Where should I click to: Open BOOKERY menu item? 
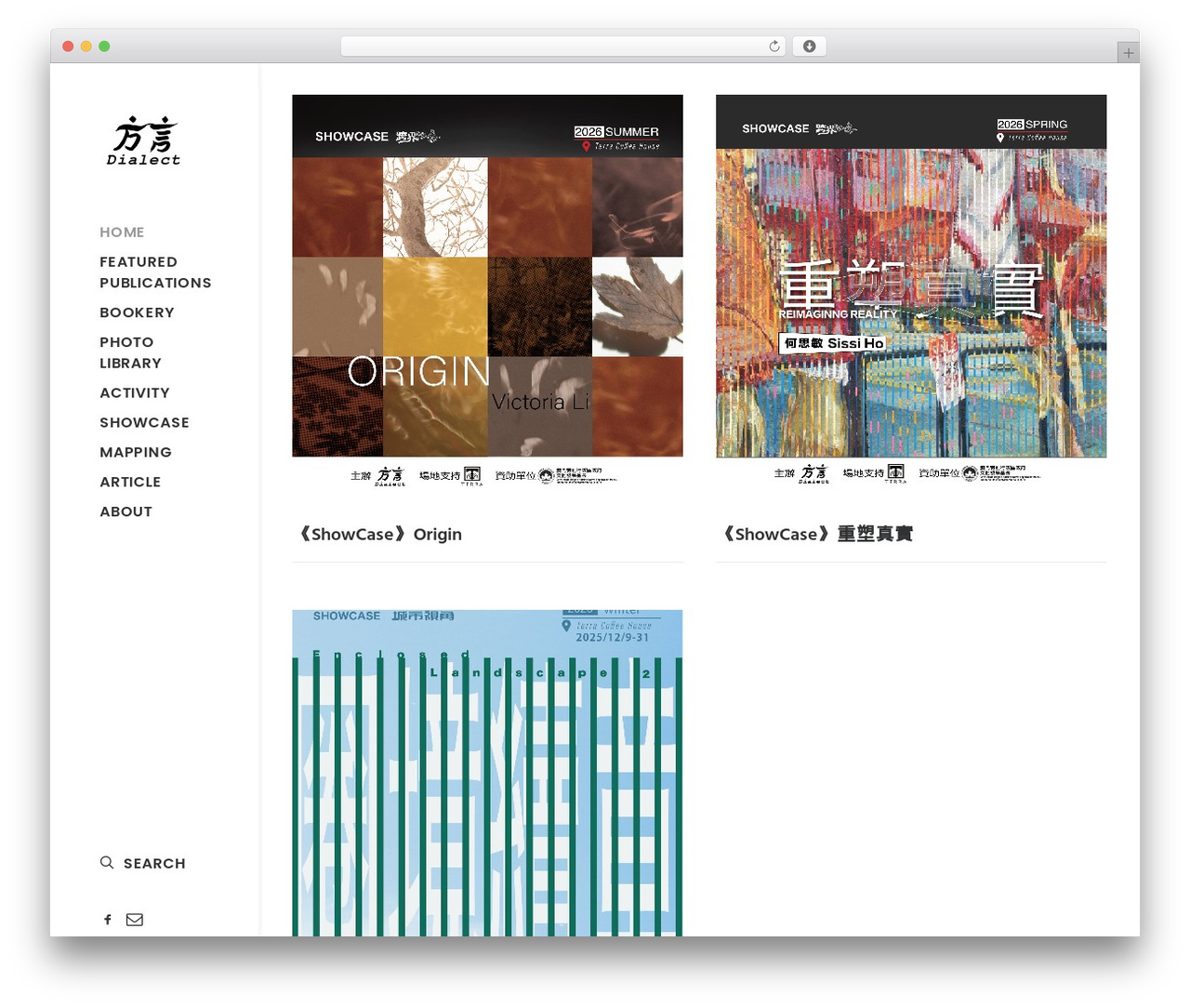point(137,312)
